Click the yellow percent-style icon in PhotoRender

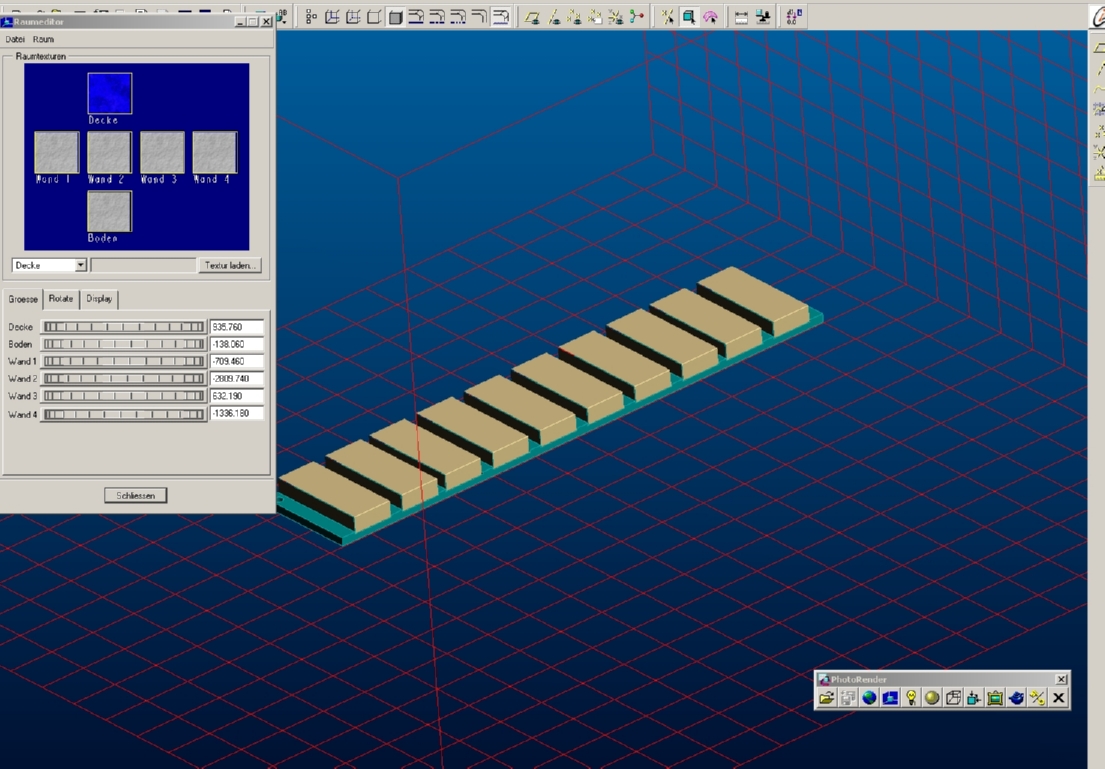point(1037,698)
